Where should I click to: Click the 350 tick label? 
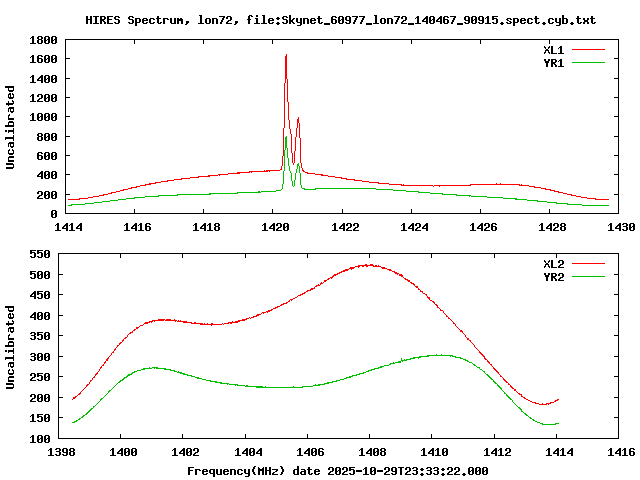[x=40, y=336]
